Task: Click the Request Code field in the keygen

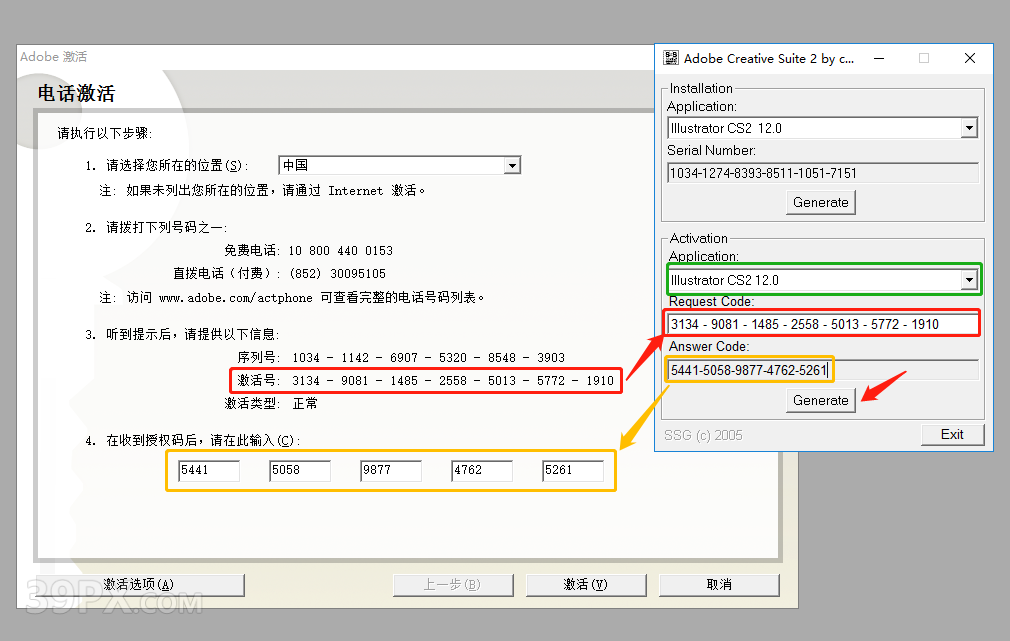Action: coord(820,323)
